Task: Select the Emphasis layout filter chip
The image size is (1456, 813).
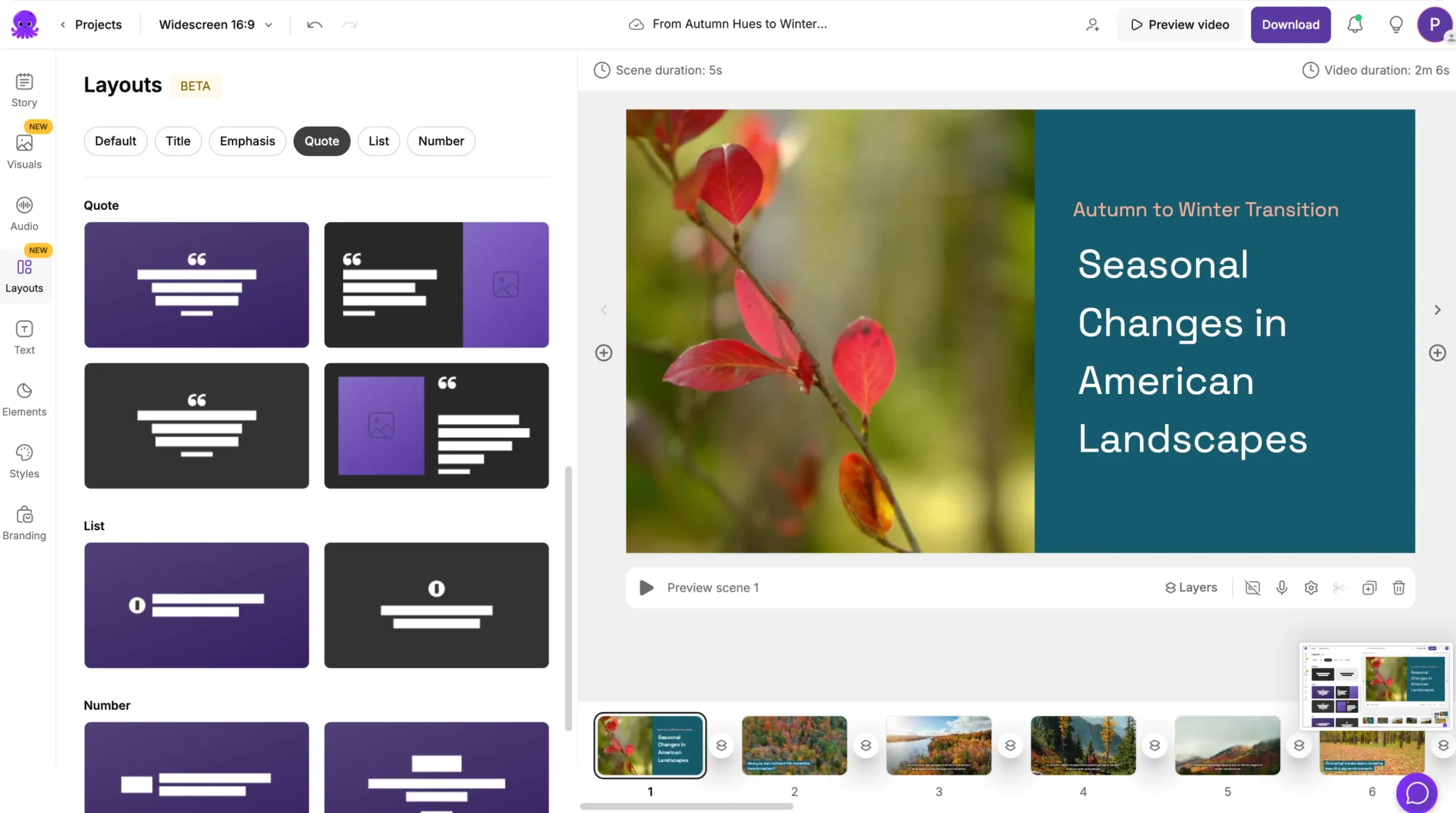Action: click(x=247, y=141)
